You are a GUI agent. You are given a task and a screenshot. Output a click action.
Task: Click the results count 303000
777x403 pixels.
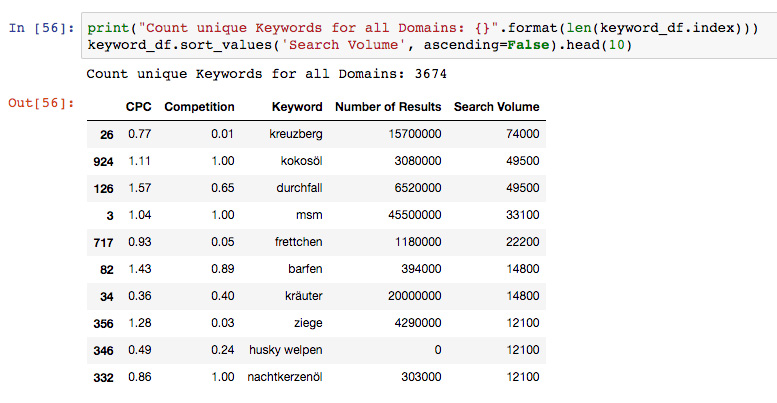click(x=421, y=377)
